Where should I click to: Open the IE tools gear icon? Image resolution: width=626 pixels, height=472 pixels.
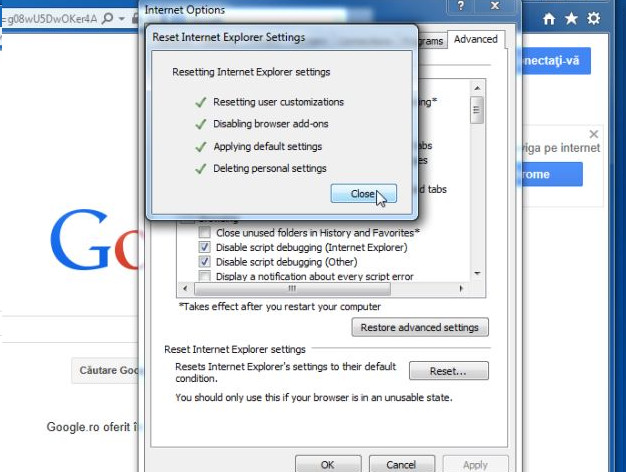point(594,18)
